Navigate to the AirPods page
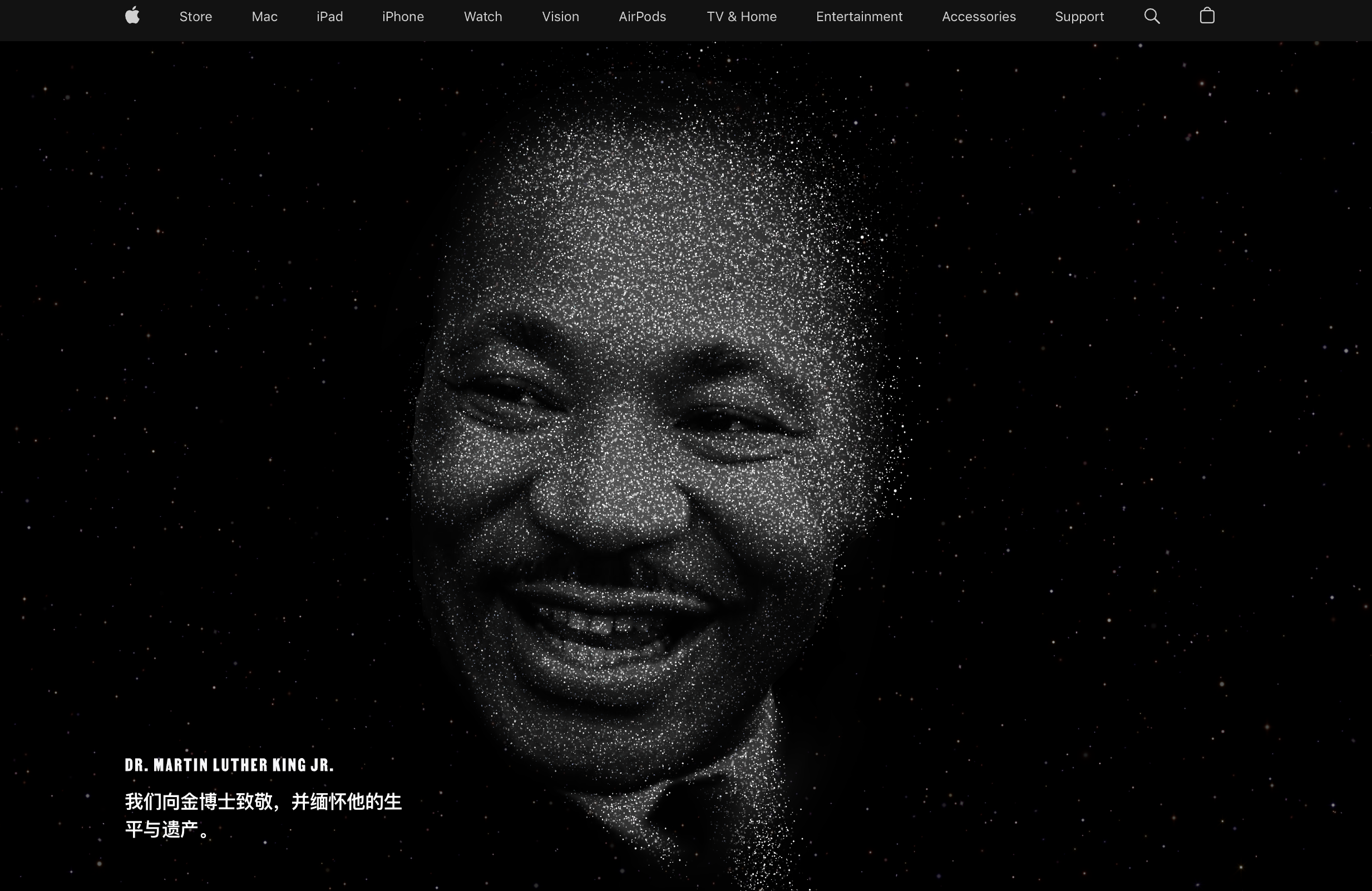The image size is (1372, 891). [x=642, y=17]
